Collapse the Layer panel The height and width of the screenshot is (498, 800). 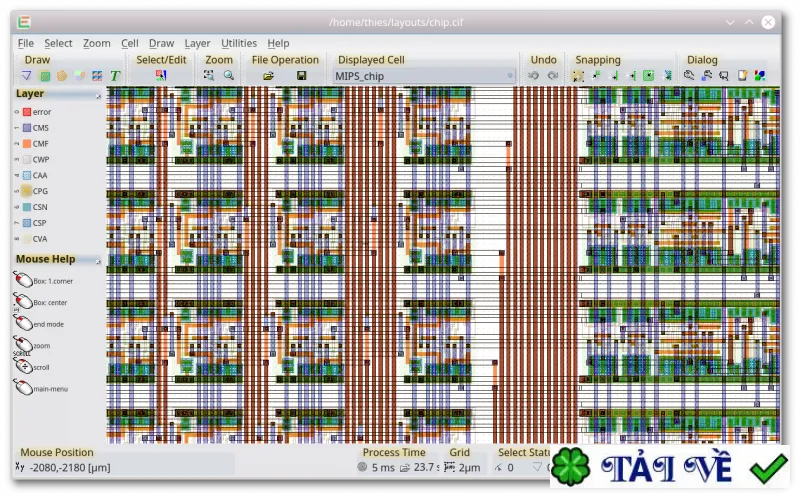tap(98, 95)
